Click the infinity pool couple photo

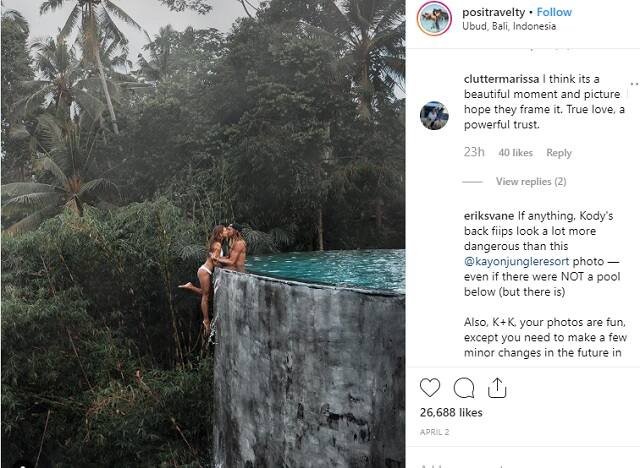pyautogui.click(x=203, y=234)
